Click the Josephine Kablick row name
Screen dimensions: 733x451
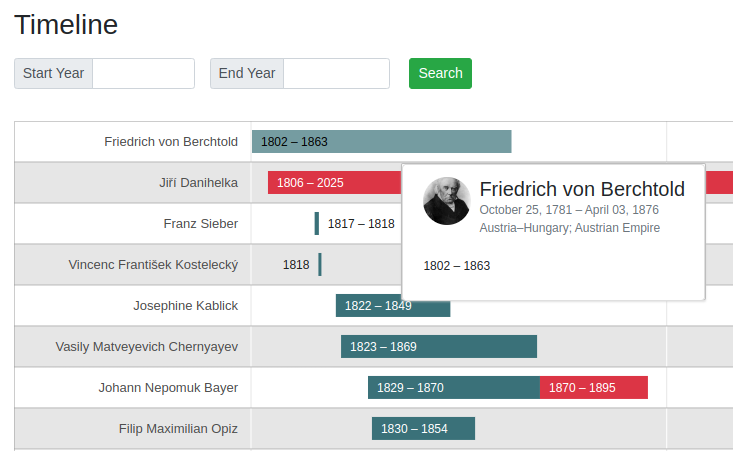185,306
